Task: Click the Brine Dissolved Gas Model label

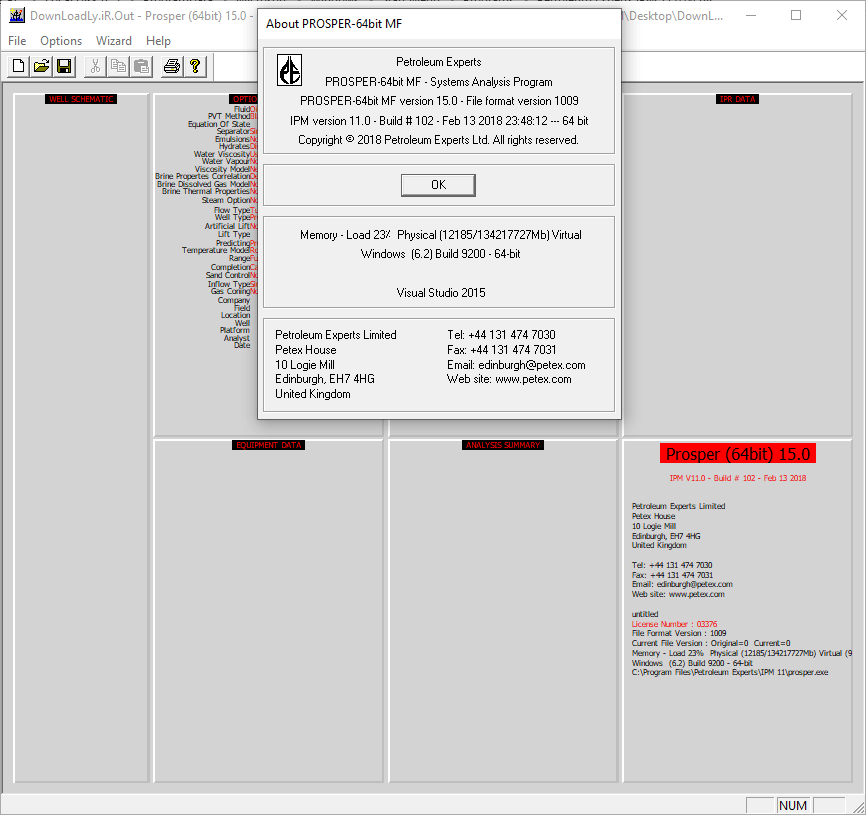Action: (203, 184)
